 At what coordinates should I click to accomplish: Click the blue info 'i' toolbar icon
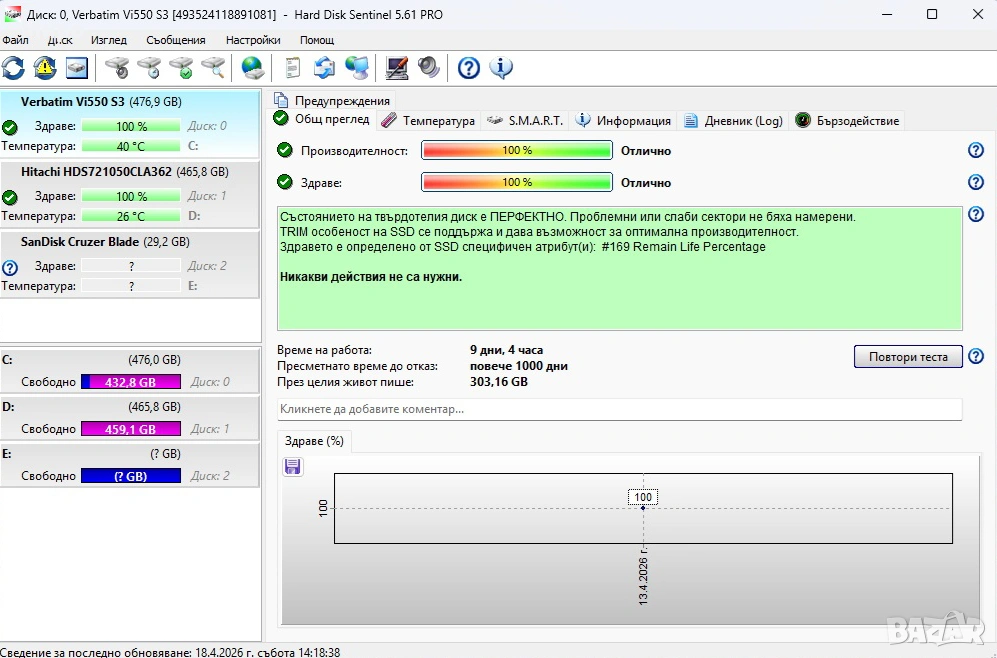pyautogui.click(x=501, y=68)
